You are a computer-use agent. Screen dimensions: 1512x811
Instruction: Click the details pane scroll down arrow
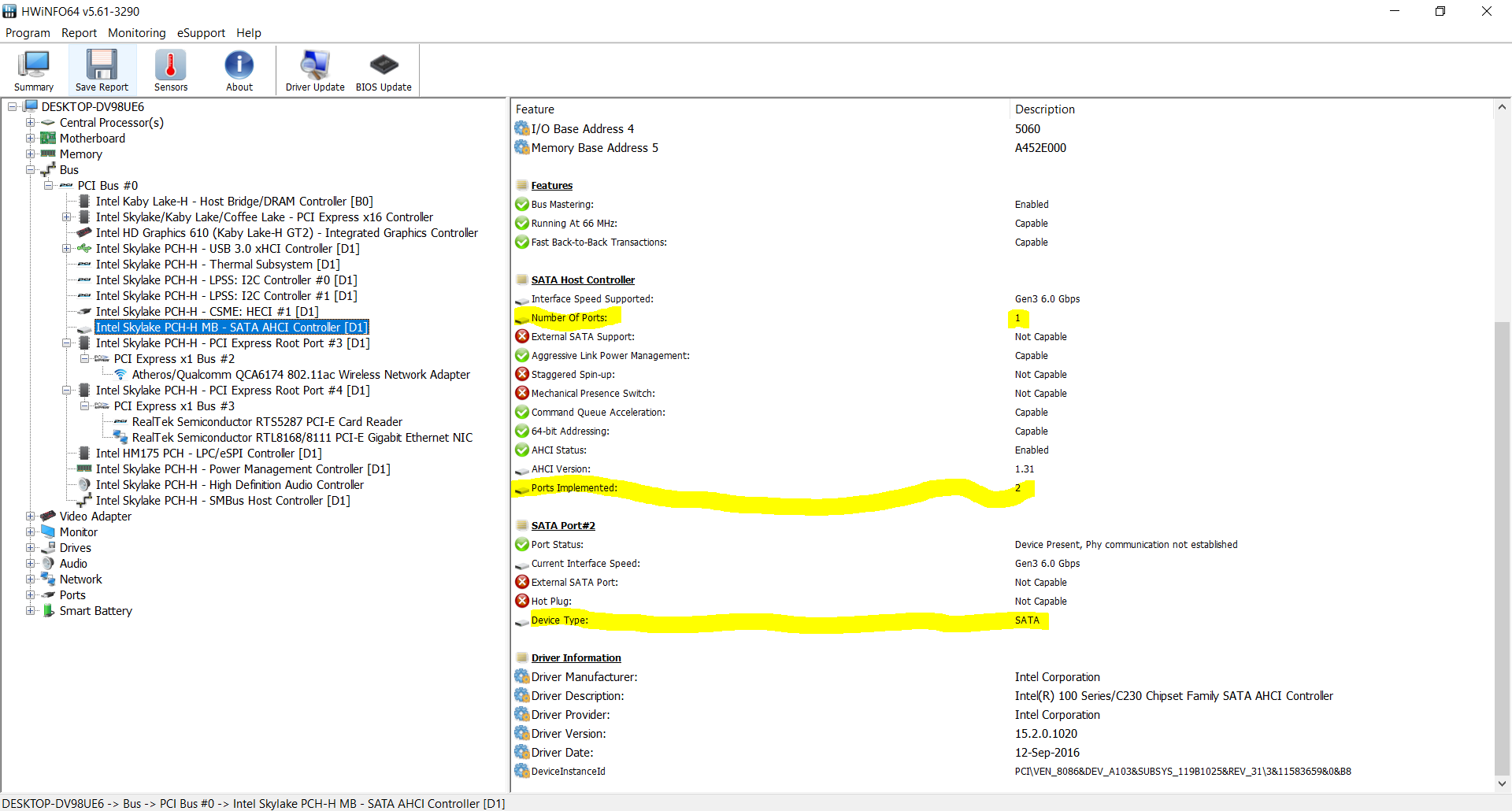[x=1503, y=783]
